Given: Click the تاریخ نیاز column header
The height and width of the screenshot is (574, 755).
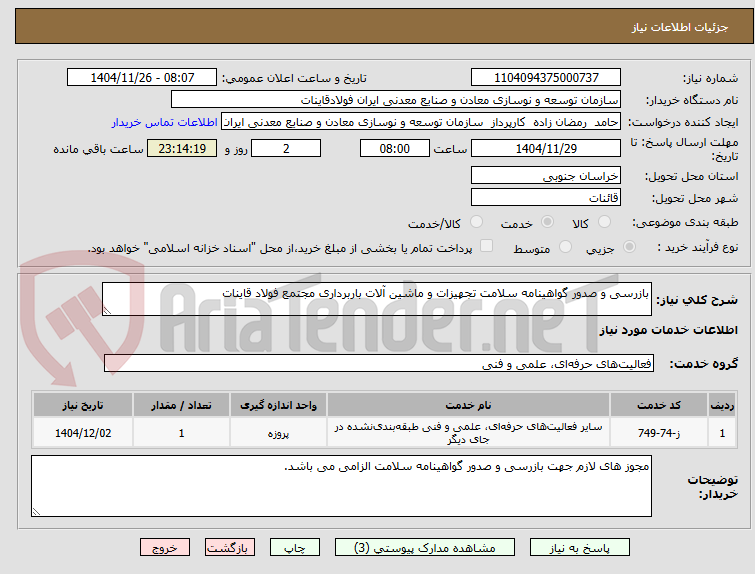Looking at the screenshot, I should [83, 405].
